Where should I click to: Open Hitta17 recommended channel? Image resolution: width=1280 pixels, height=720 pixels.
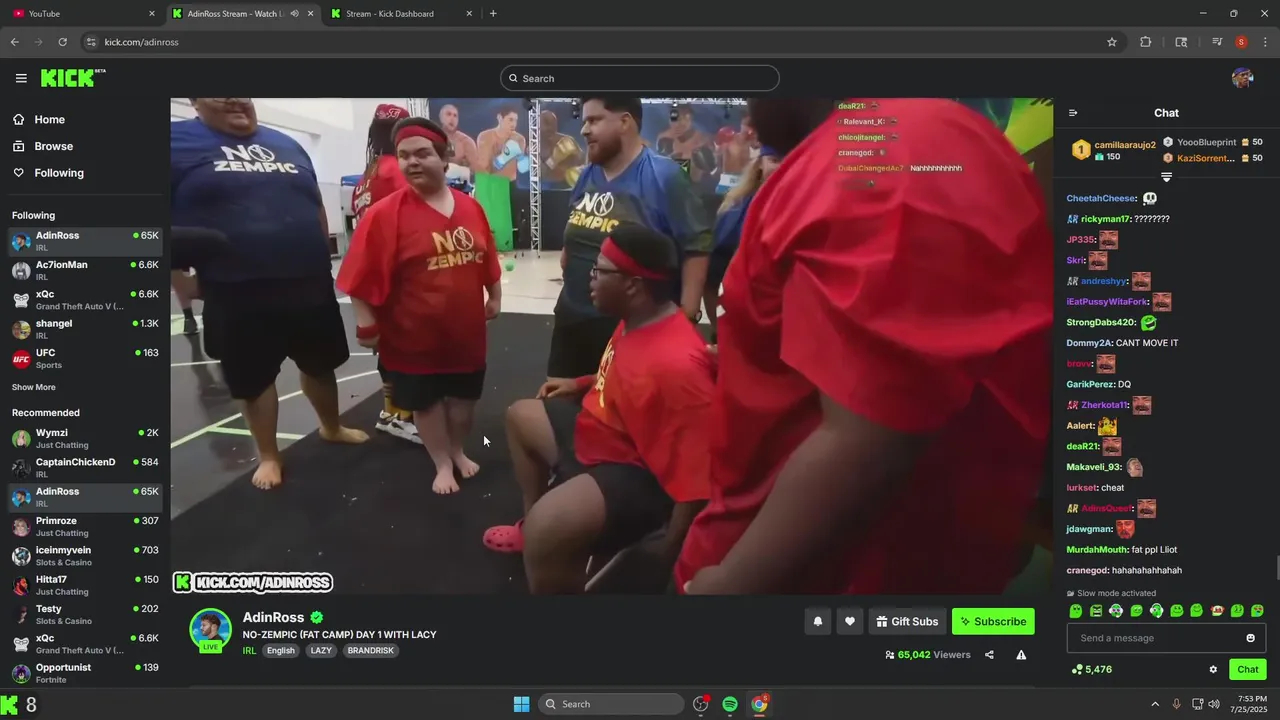(85, 585)
